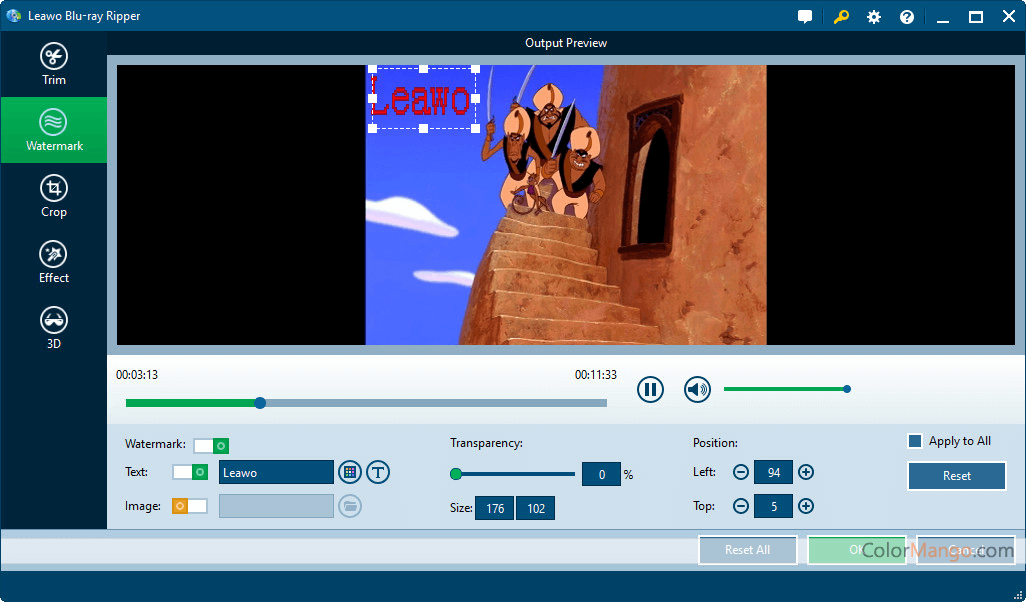Open help question mark icon
Screen dimensions: 1026x602
pos(907,17)
